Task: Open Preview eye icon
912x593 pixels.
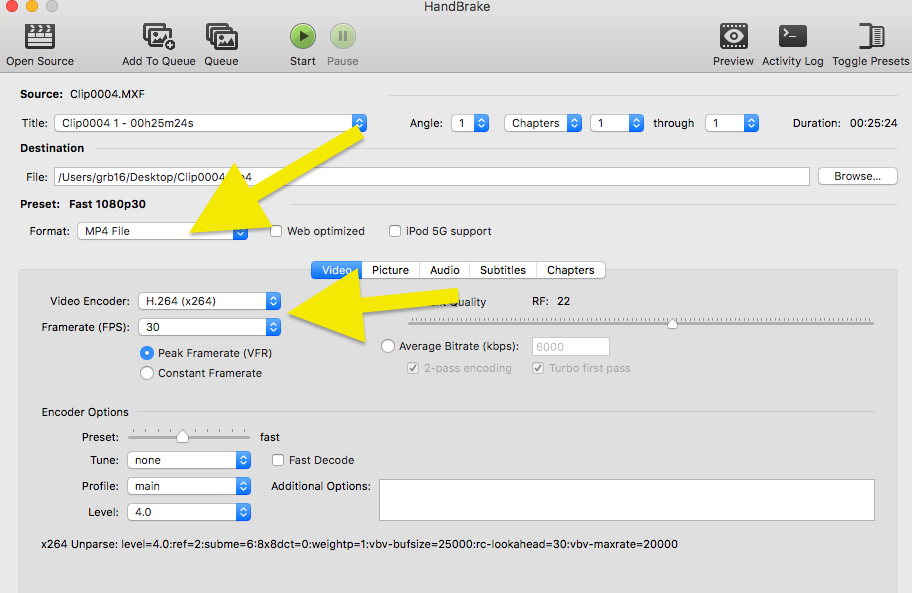Action: coord(733,36)
